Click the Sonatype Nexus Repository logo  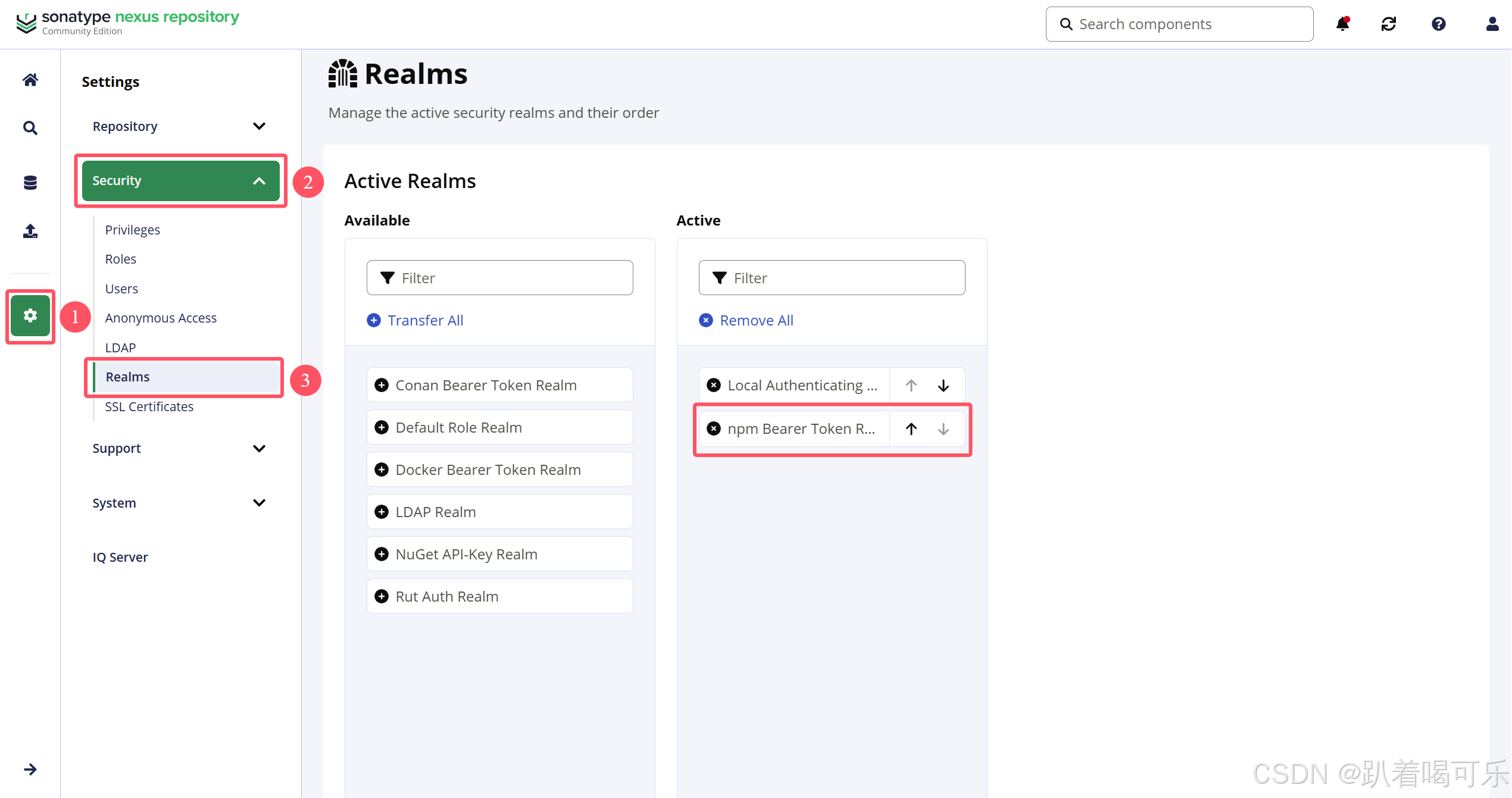127,23
